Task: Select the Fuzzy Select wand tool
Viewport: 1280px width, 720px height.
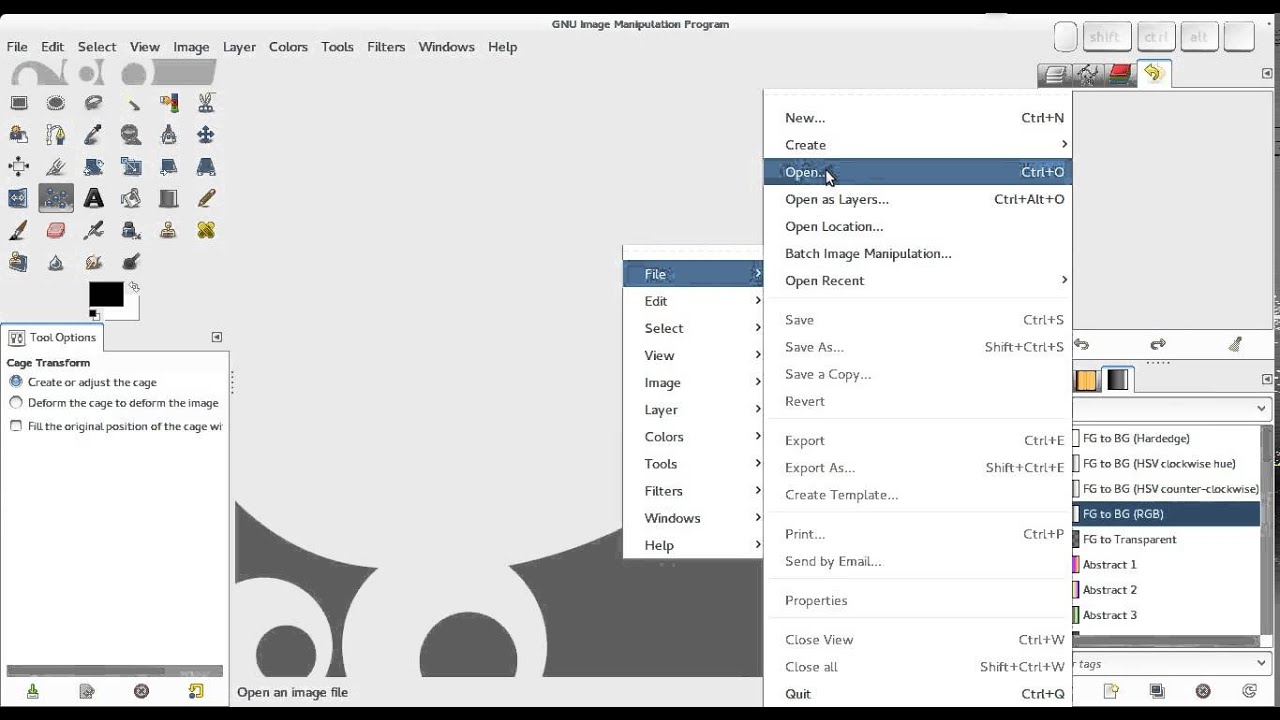Action: (x=131, y=102)
